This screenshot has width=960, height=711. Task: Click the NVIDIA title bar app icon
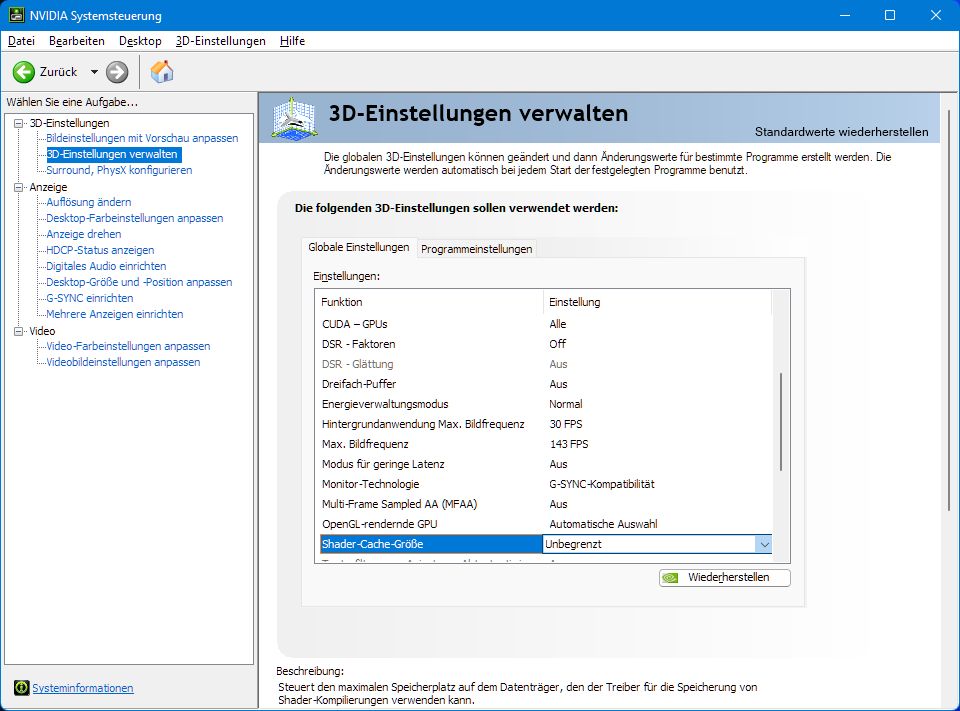tap(17, 15)
